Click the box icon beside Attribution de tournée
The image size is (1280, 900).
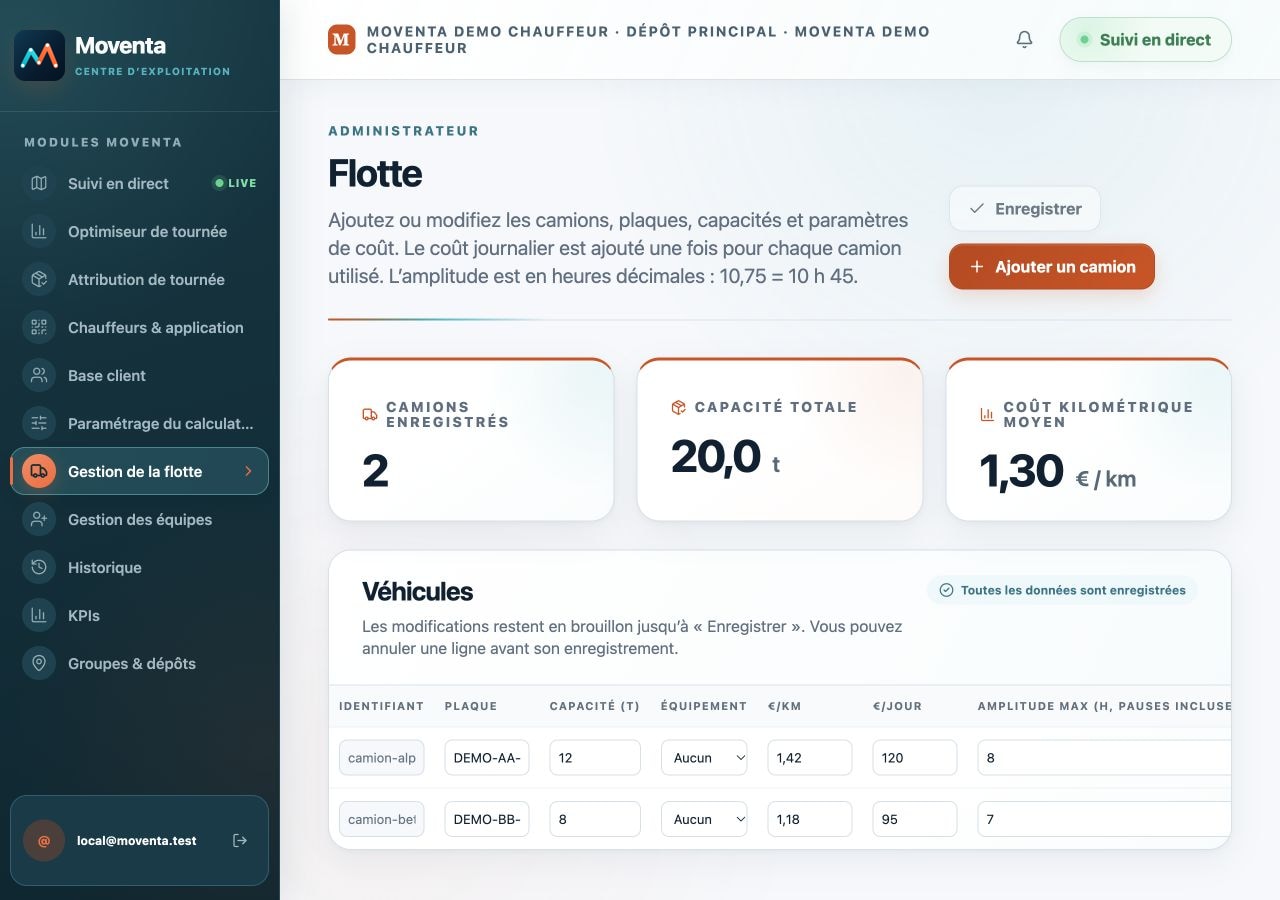pos(39,279)
